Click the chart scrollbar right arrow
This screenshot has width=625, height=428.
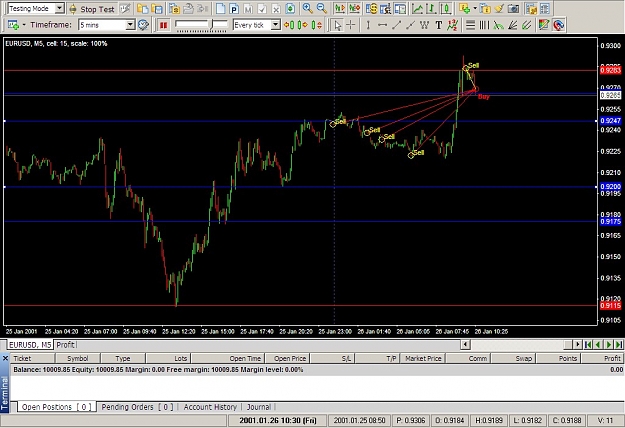point(578,345)
